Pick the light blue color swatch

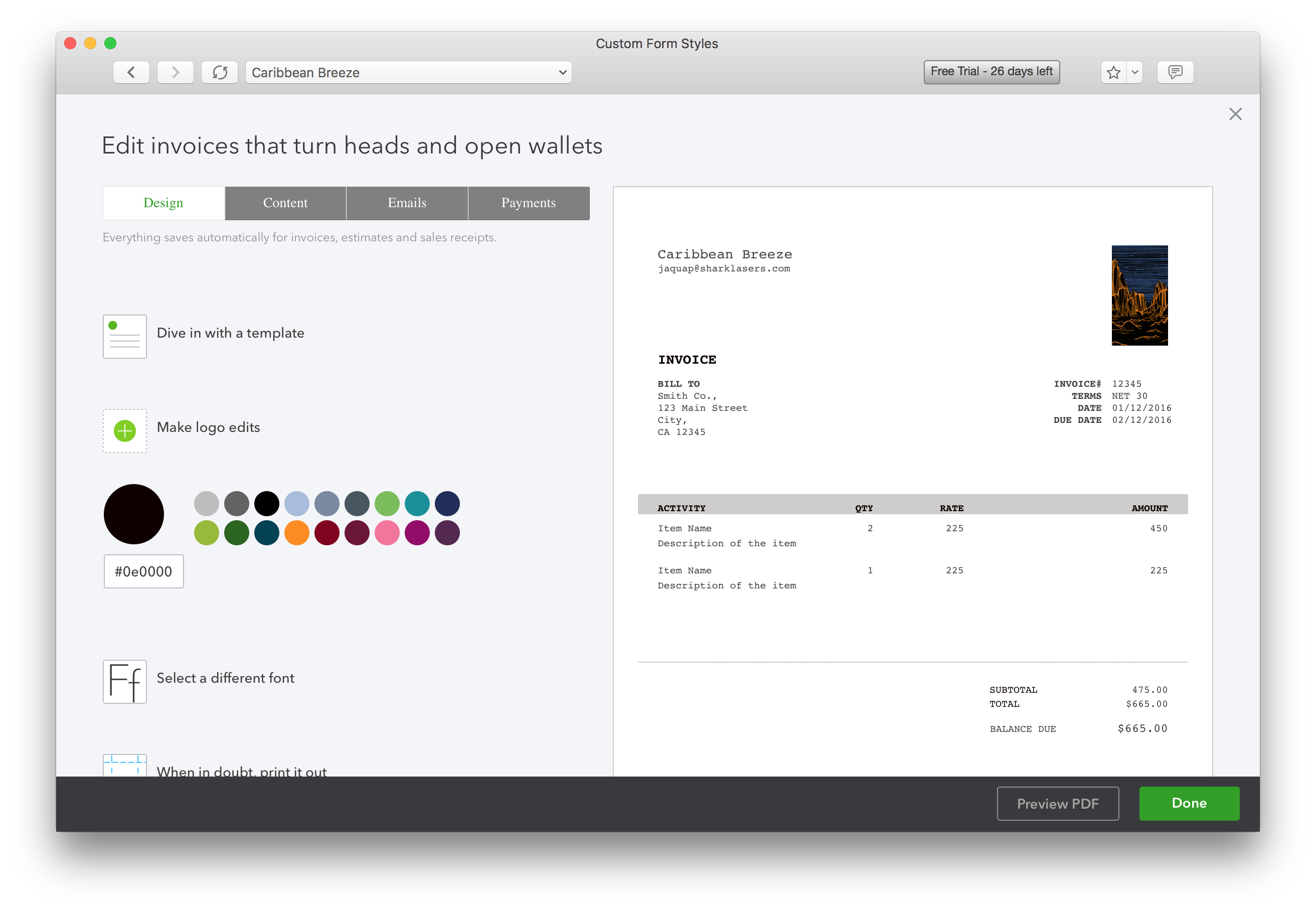tap(297, 504)
